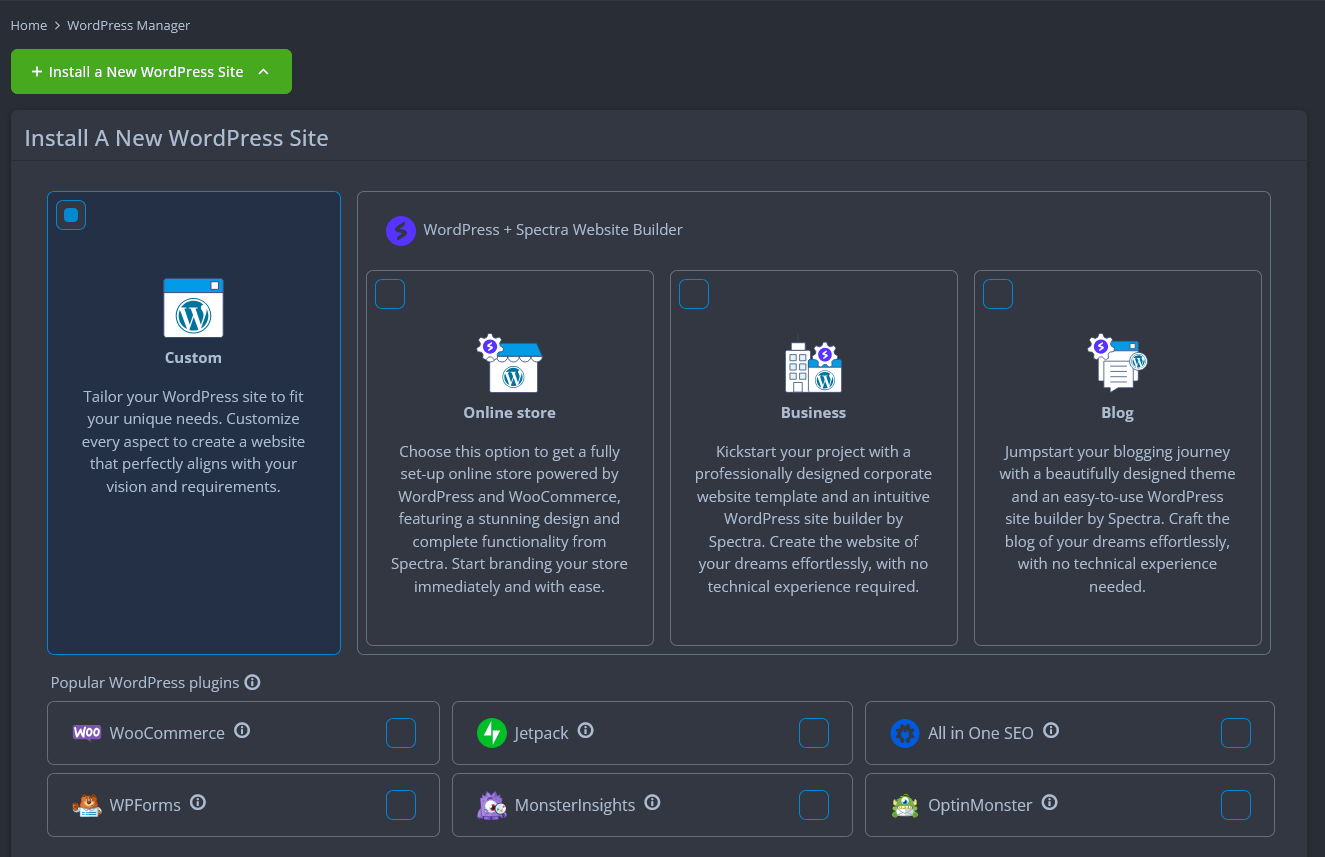Click the MonsterInsights info icon
The height and width of the screenshot is (857, 1325).
pos(652,803)
